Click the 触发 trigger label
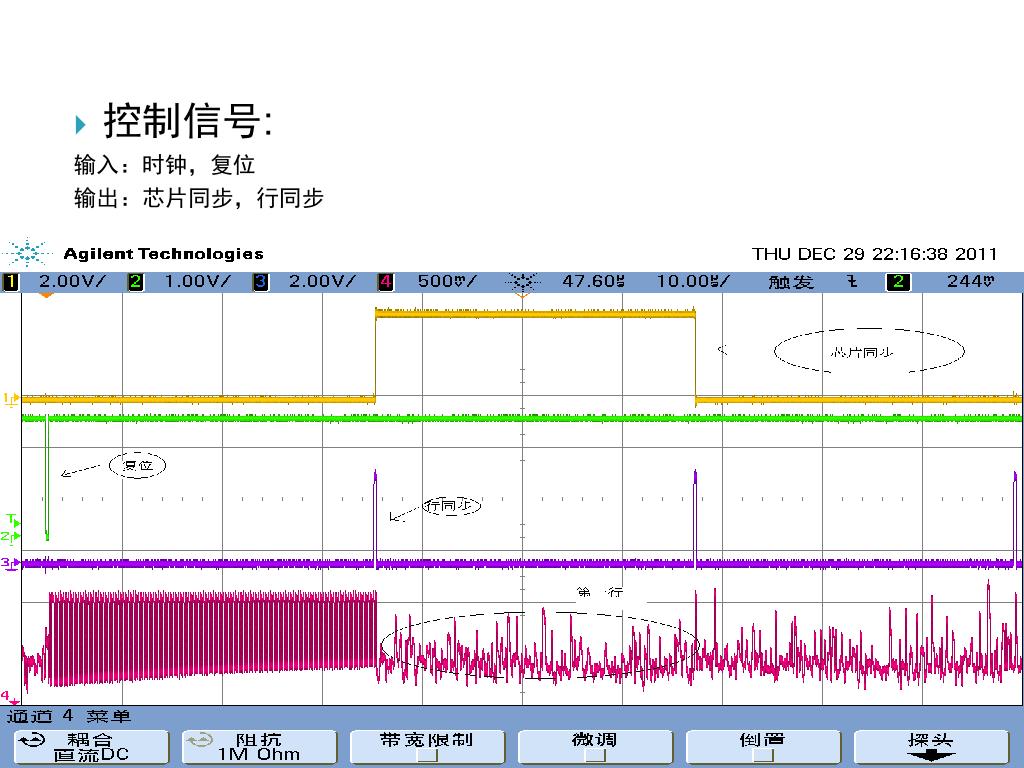Image resolution: width=1024 pixels, height=768 pixels. [x=791, y=282]
